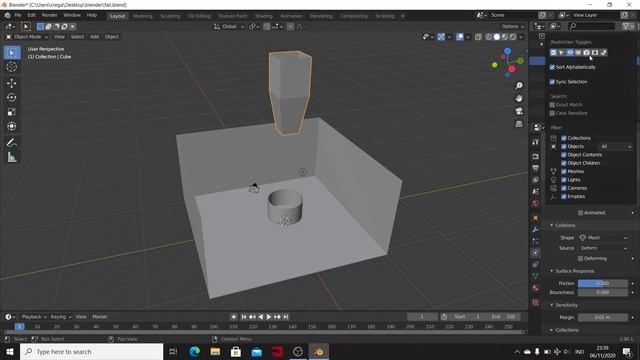640x360 pixels.
Task: Open the Material properties tab icon
Action: click(x=536, y=288)
